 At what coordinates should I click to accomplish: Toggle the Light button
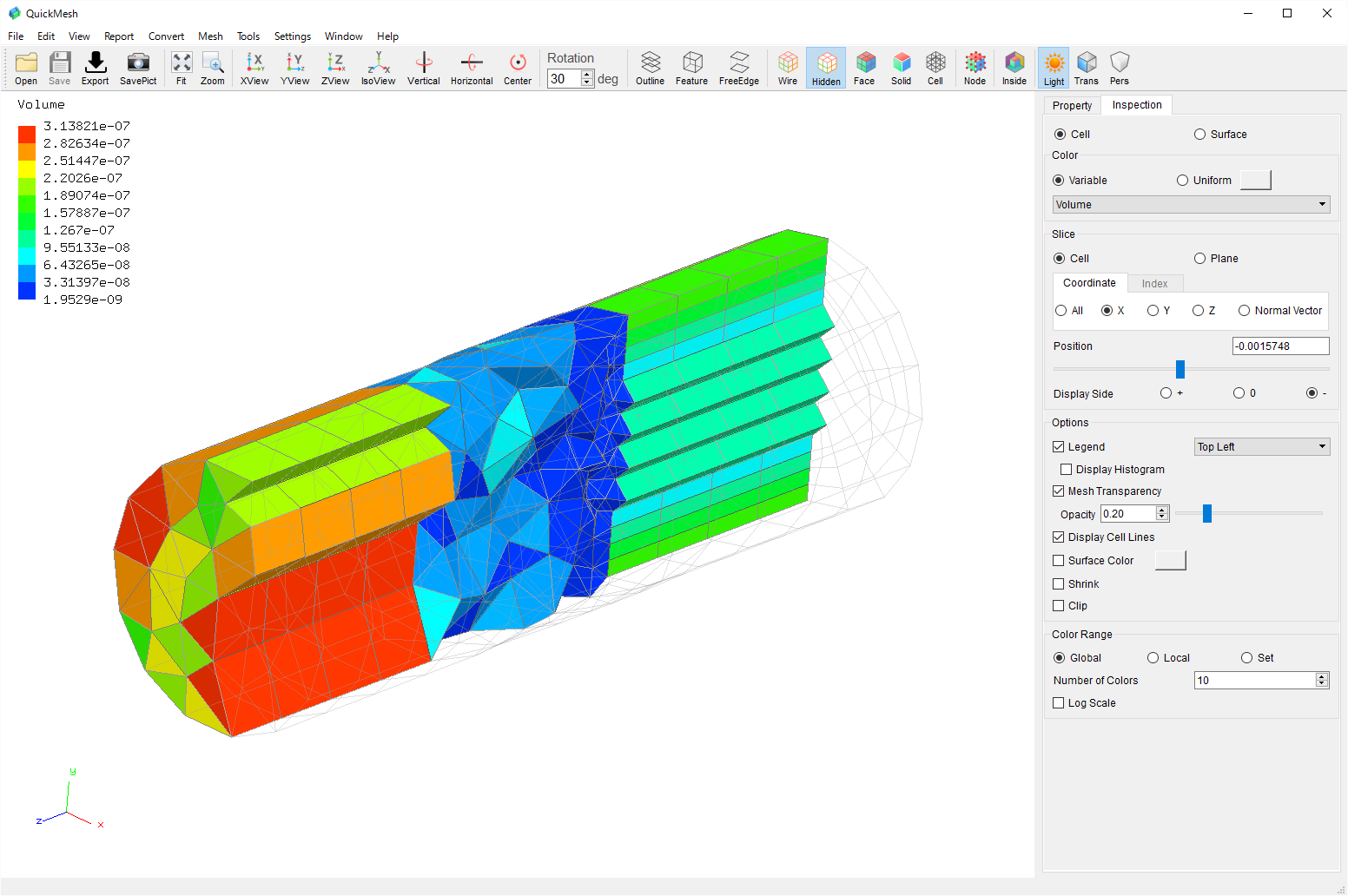coord(1054,68)
